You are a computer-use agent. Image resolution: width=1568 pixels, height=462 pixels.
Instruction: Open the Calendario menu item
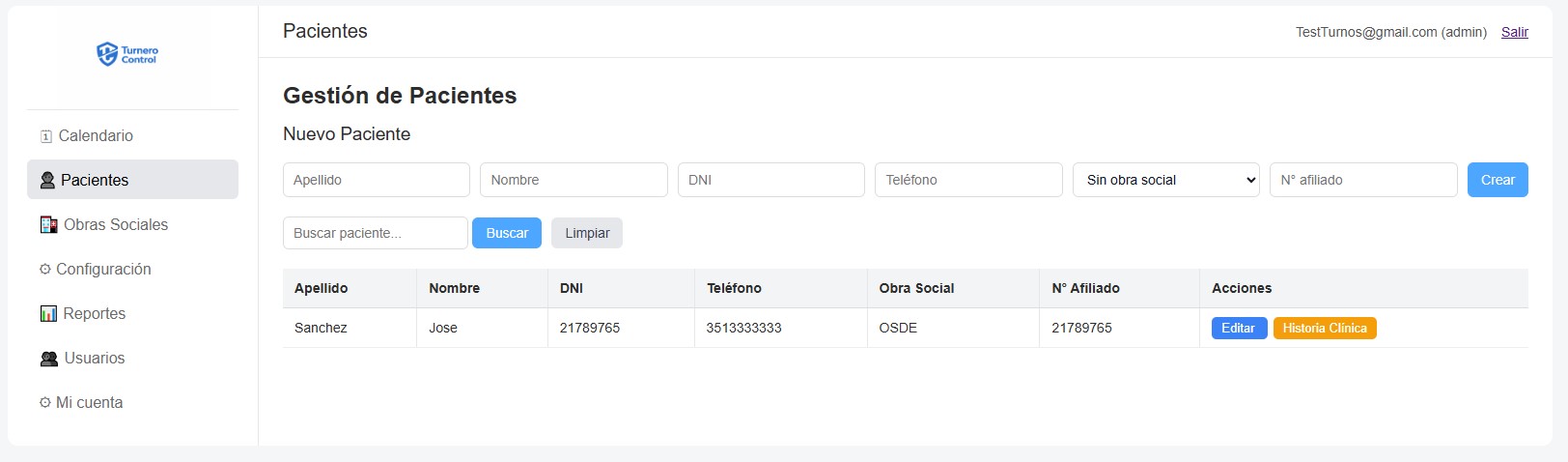point(96,136)
